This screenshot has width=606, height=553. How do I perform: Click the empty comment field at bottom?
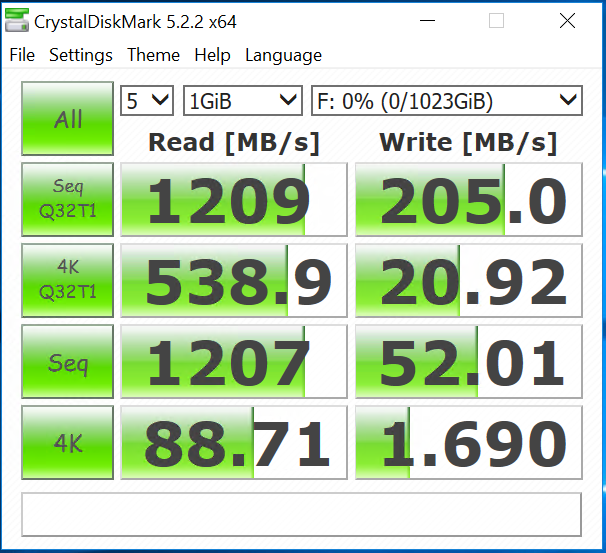(x=301, y=514)
